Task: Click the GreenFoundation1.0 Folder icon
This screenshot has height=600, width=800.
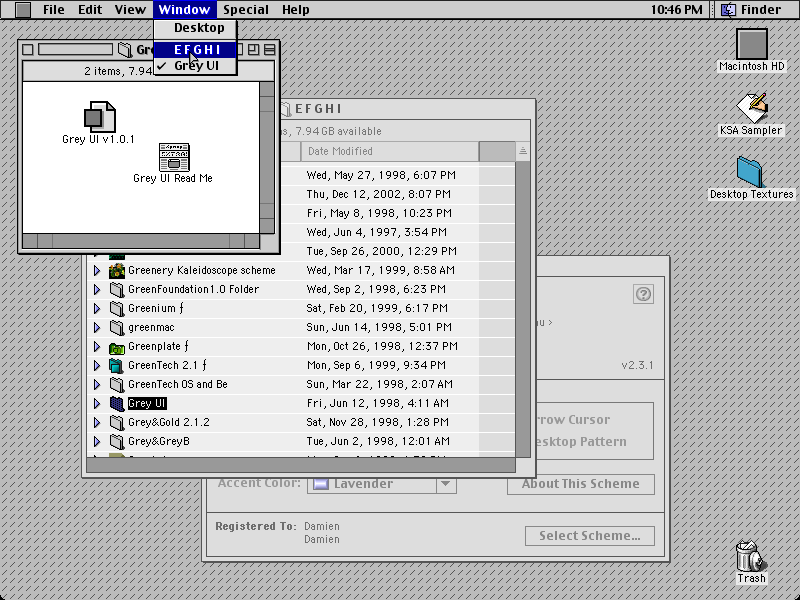Action: click(117, 289)
